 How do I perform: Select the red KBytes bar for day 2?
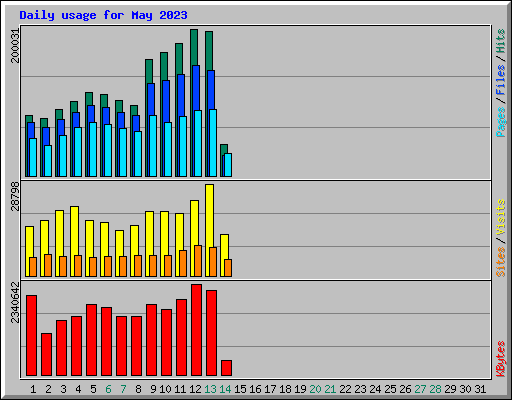46,354
